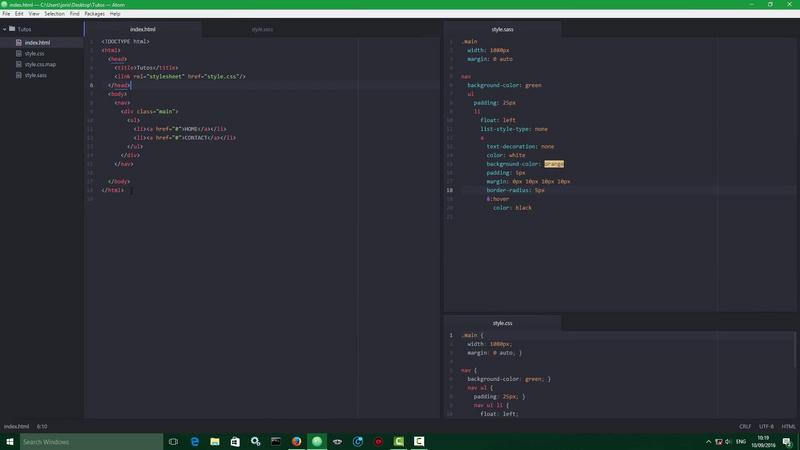Click the network icon in system tray
800x450 pixels.
[718, 442]
